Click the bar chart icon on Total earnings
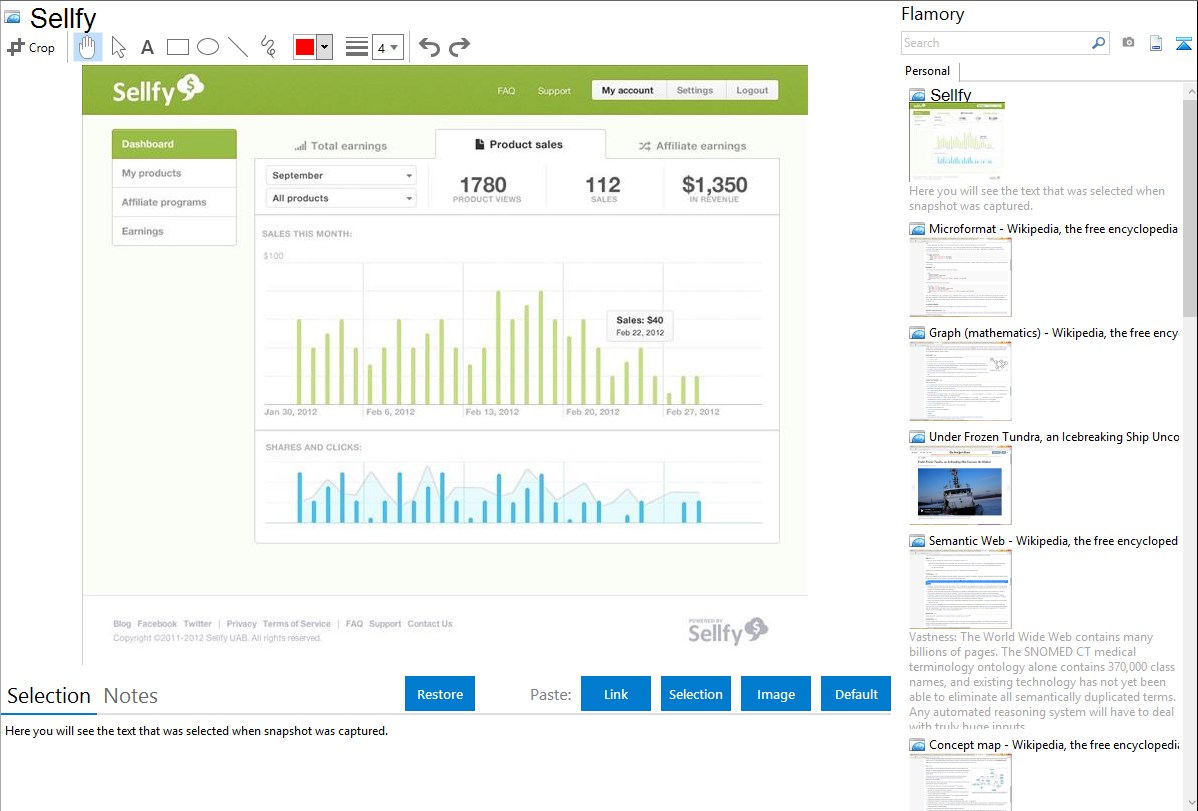 pos(300,146)
